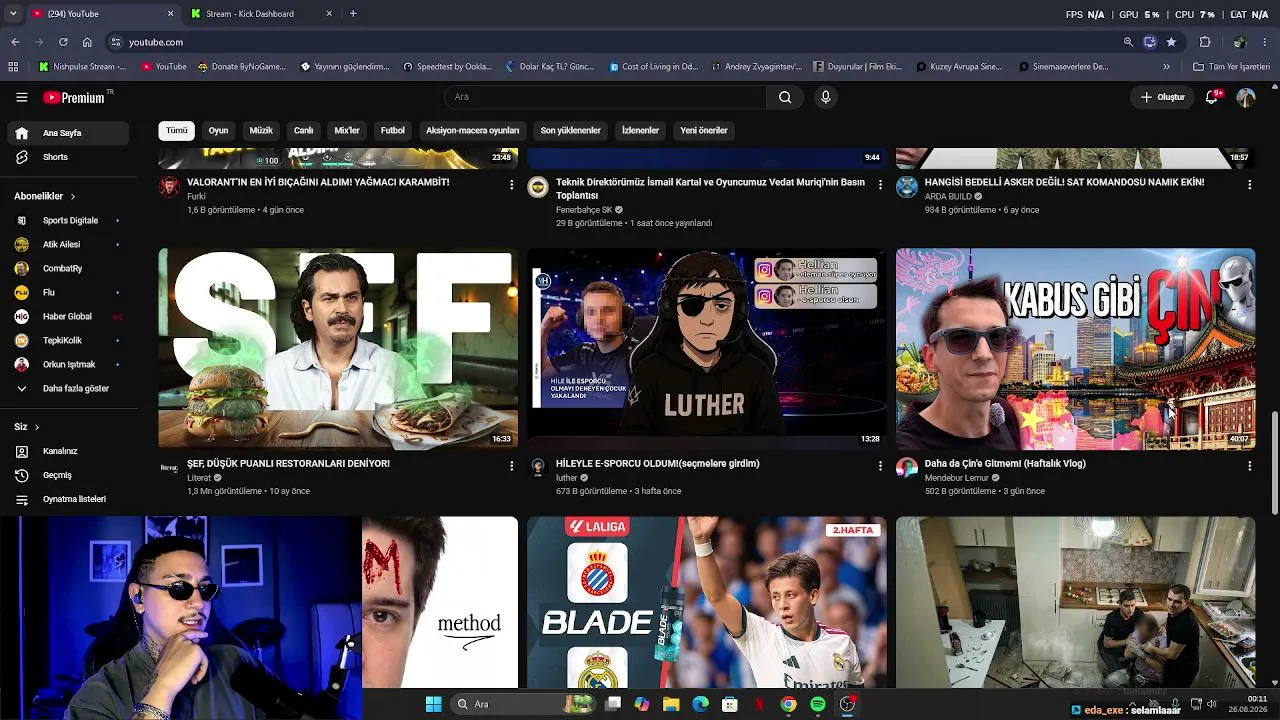Expand the Abonelikler section chevron
The width and height of the screenshot is (1280, 720).
point(73,197)
